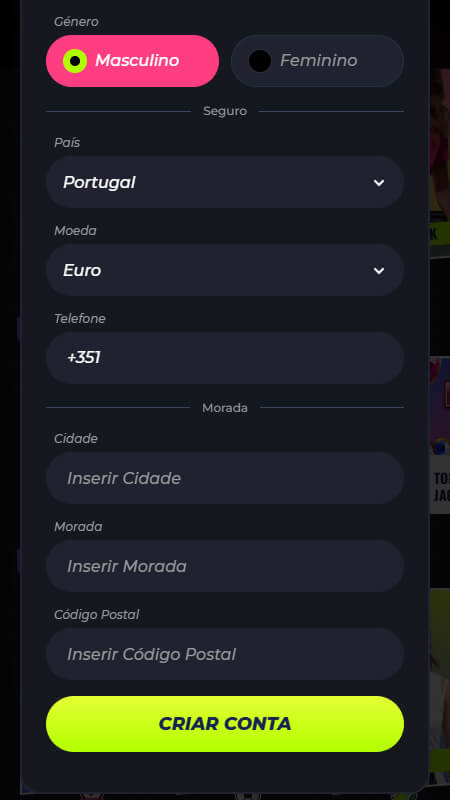The height and width of the screenshot is (800, 450).
Task: Click the Morada section divider heading
Action: click(225, 408)
